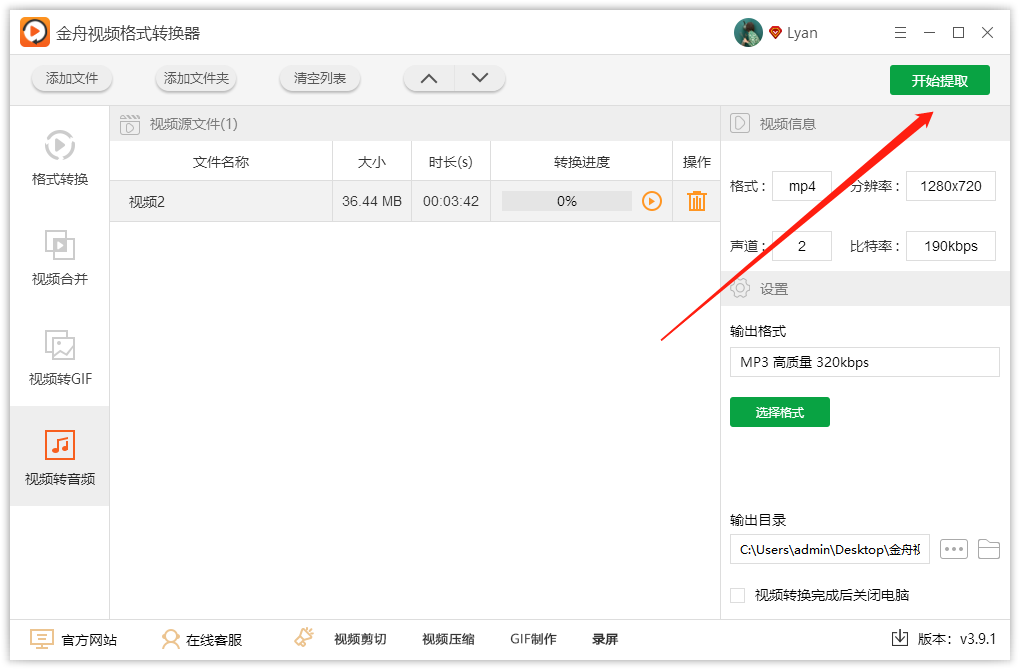Click the 00:03:42 duration cell
1020x670 pixels.
click(451, 202)
